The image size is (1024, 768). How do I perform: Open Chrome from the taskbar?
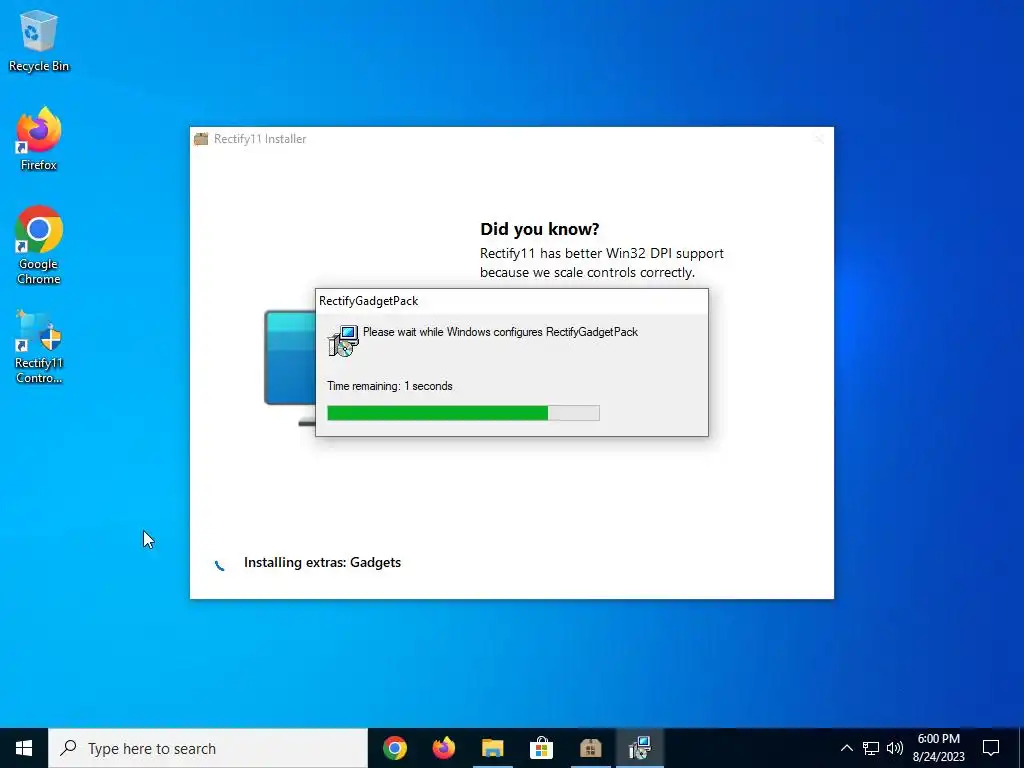395,748
